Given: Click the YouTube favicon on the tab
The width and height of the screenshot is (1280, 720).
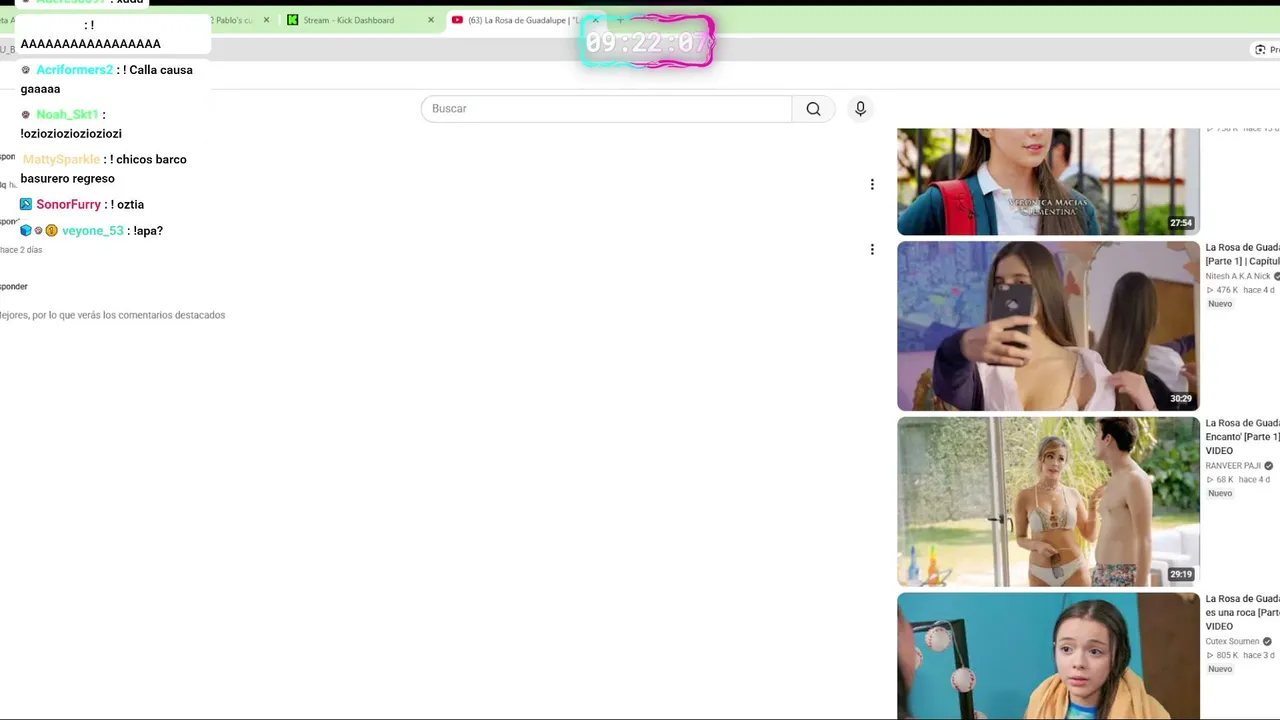Looking at the screenshot, I should click(457, 20).
